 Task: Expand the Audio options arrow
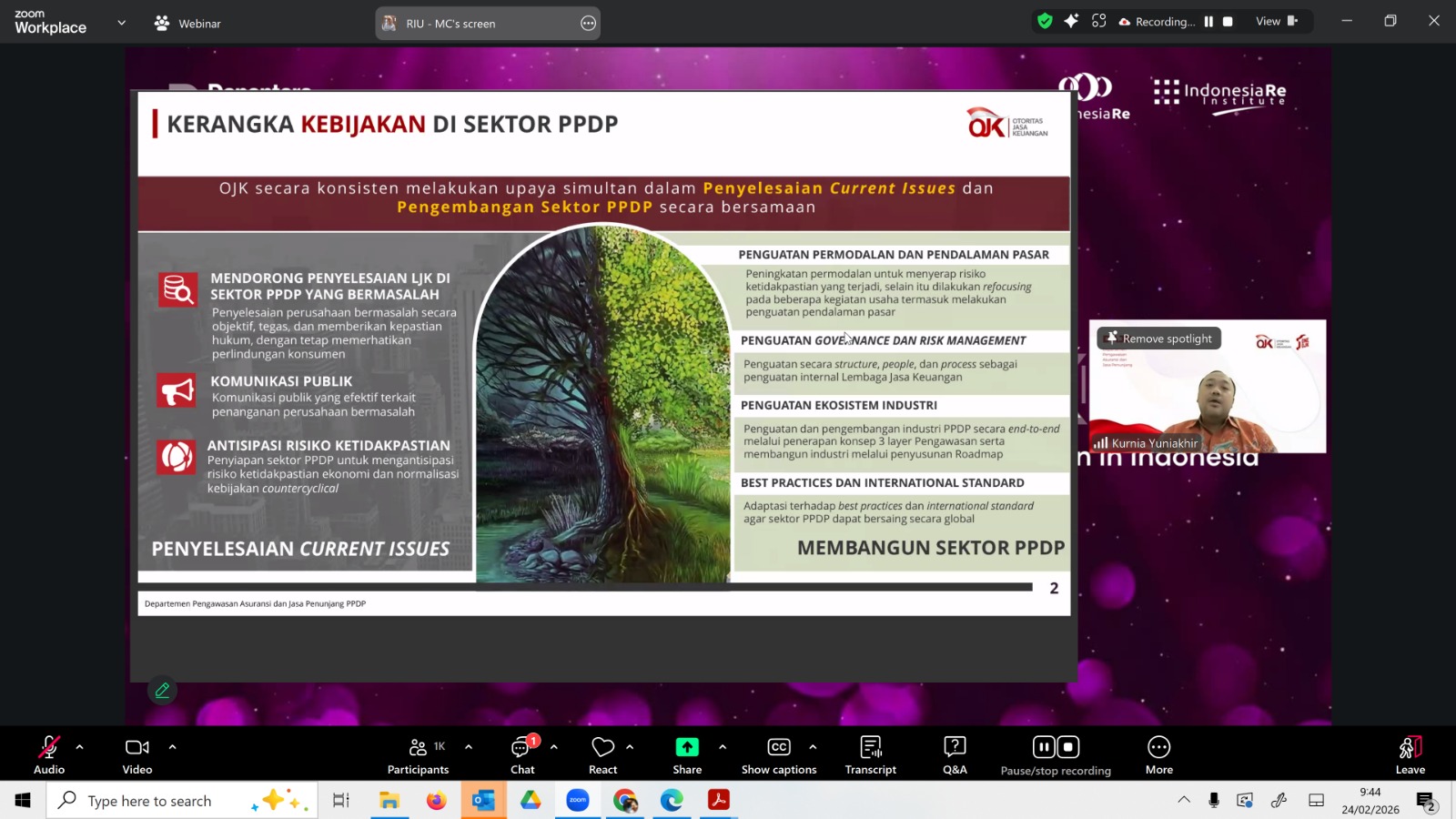coord(80,747)
